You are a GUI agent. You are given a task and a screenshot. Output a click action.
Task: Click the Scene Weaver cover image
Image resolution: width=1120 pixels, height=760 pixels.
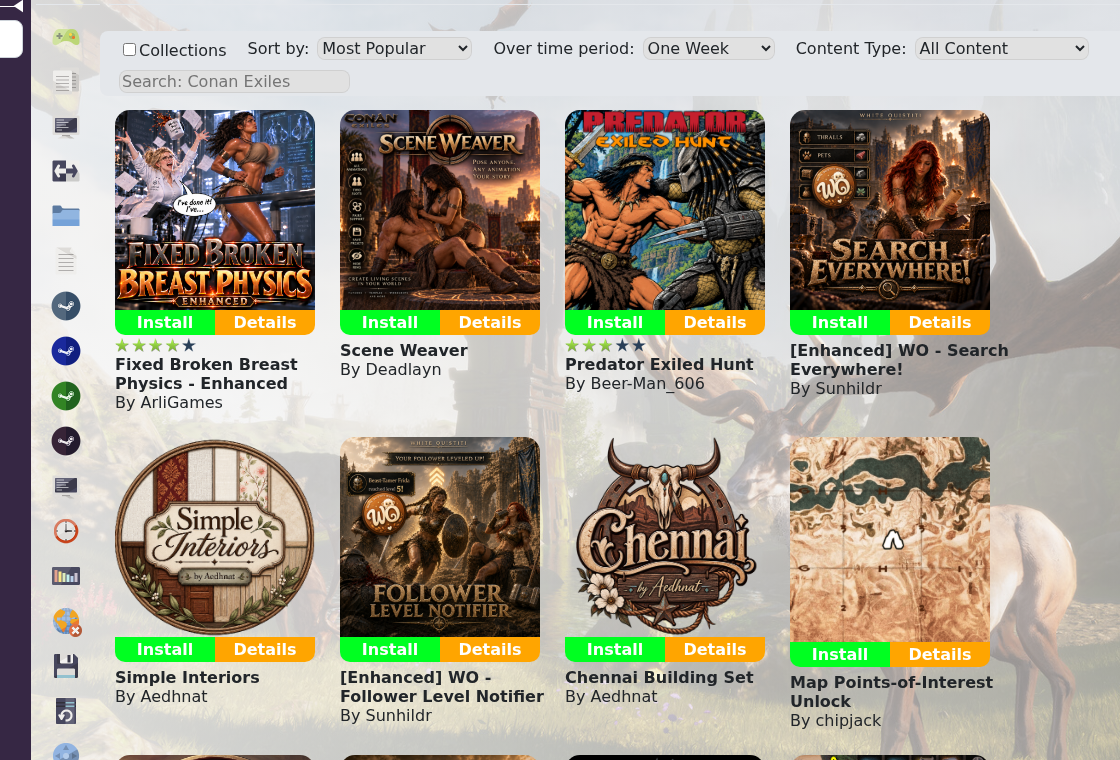(x=440, y=210)
